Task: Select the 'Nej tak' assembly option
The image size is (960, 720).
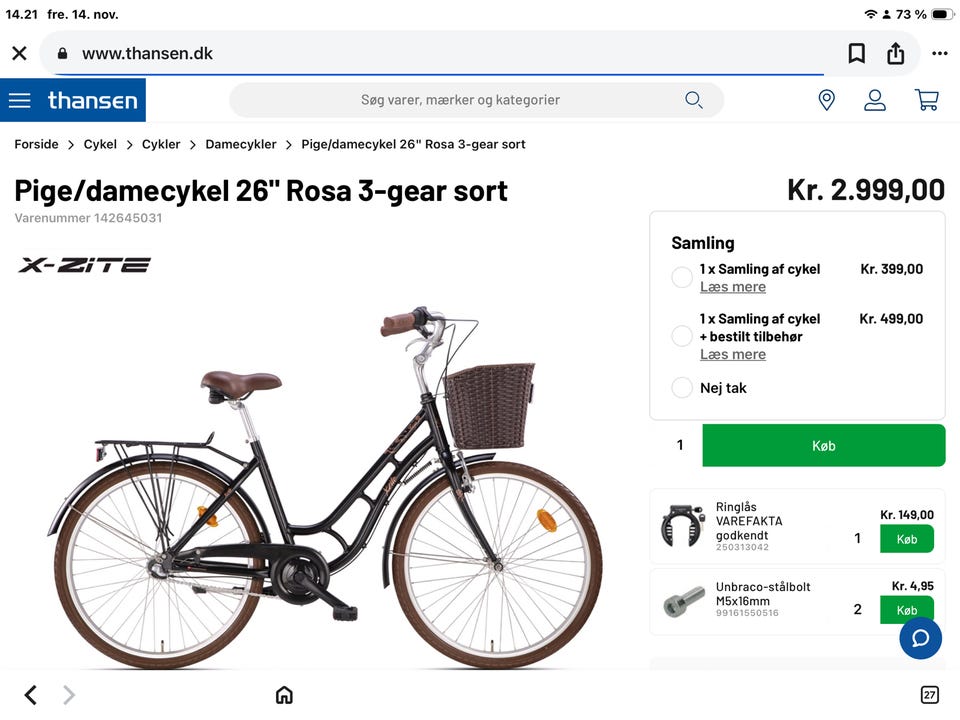Action: click(682, 388)
